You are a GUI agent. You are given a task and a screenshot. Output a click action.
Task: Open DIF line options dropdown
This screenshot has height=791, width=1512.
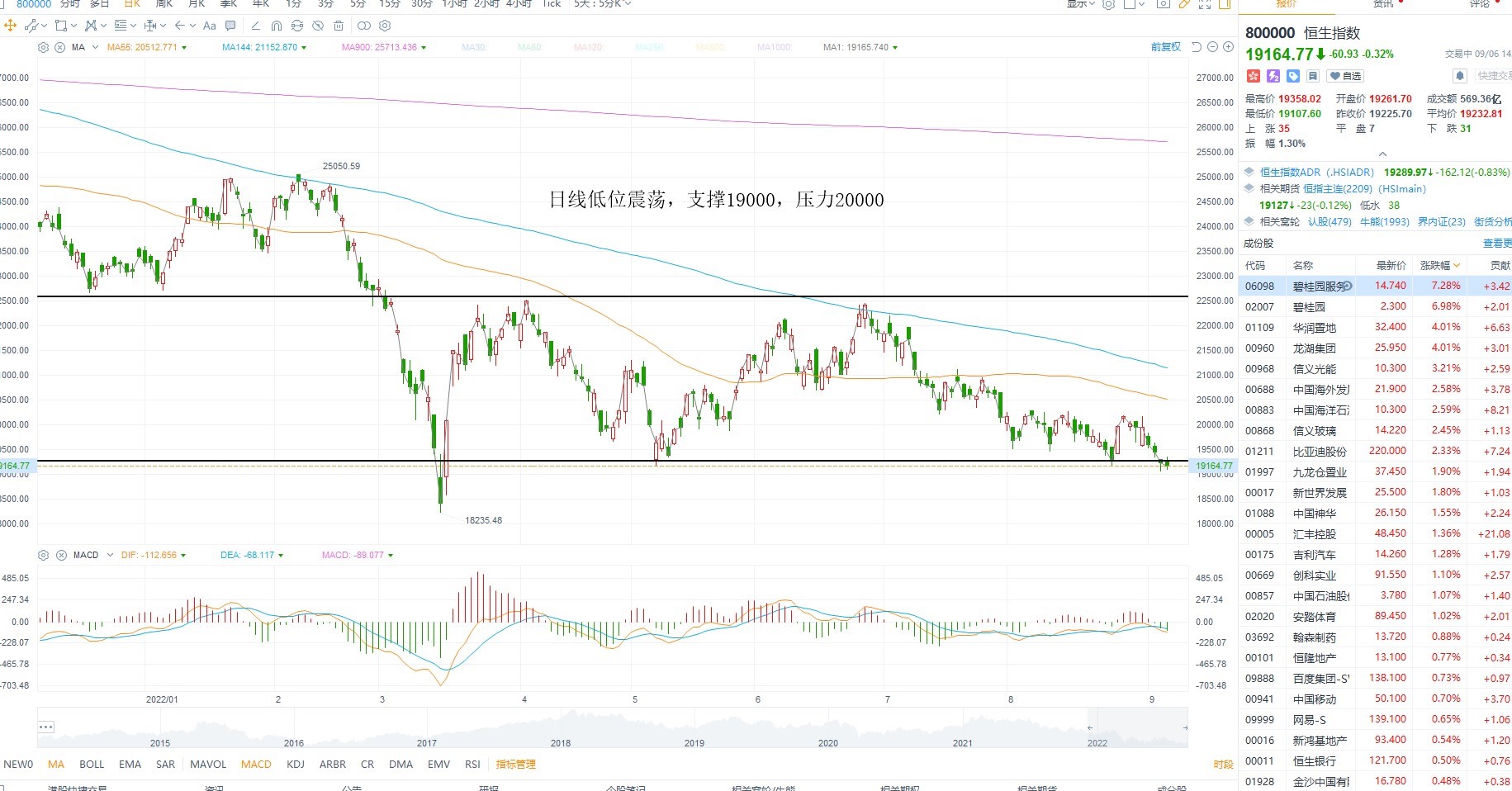click(x=183, y=556)
